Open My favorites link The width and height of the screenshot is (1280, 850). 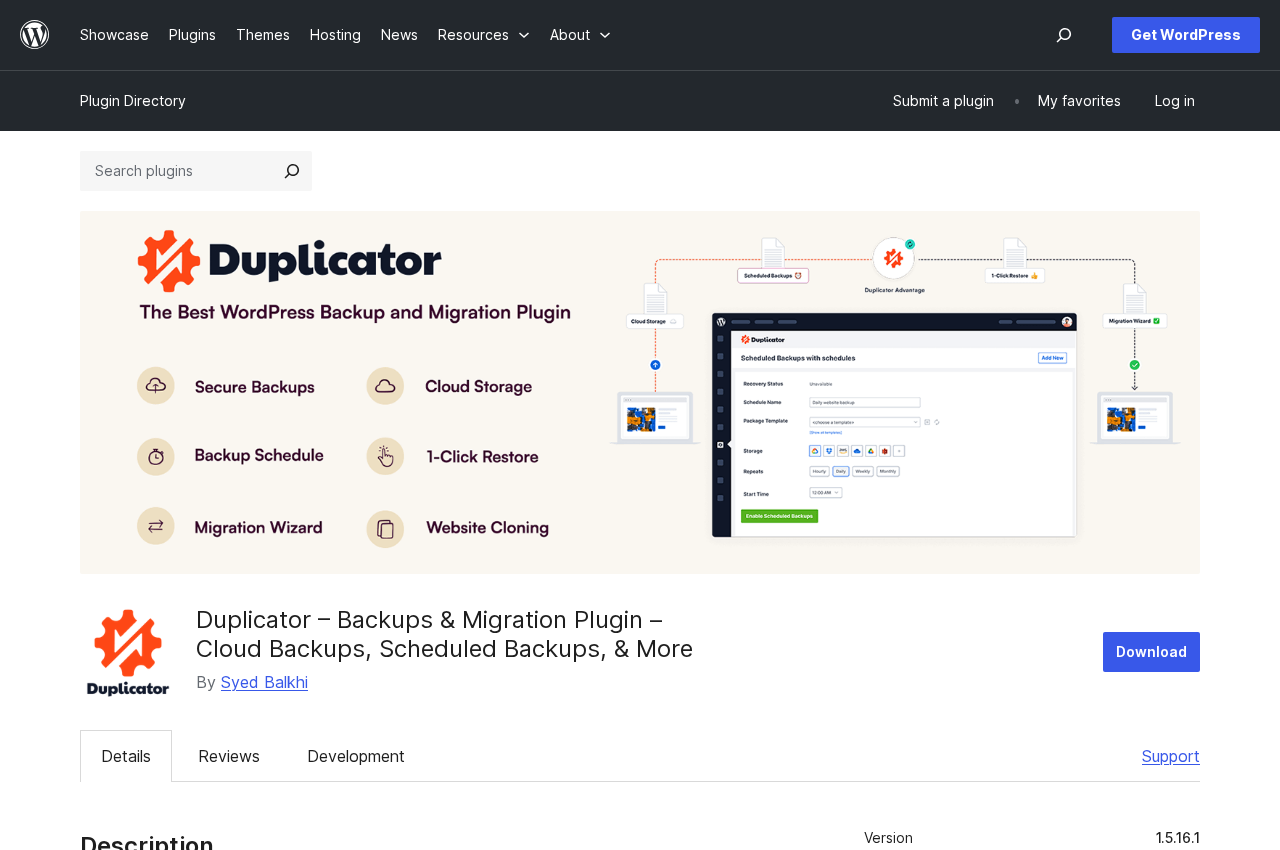click(1079, 101)
